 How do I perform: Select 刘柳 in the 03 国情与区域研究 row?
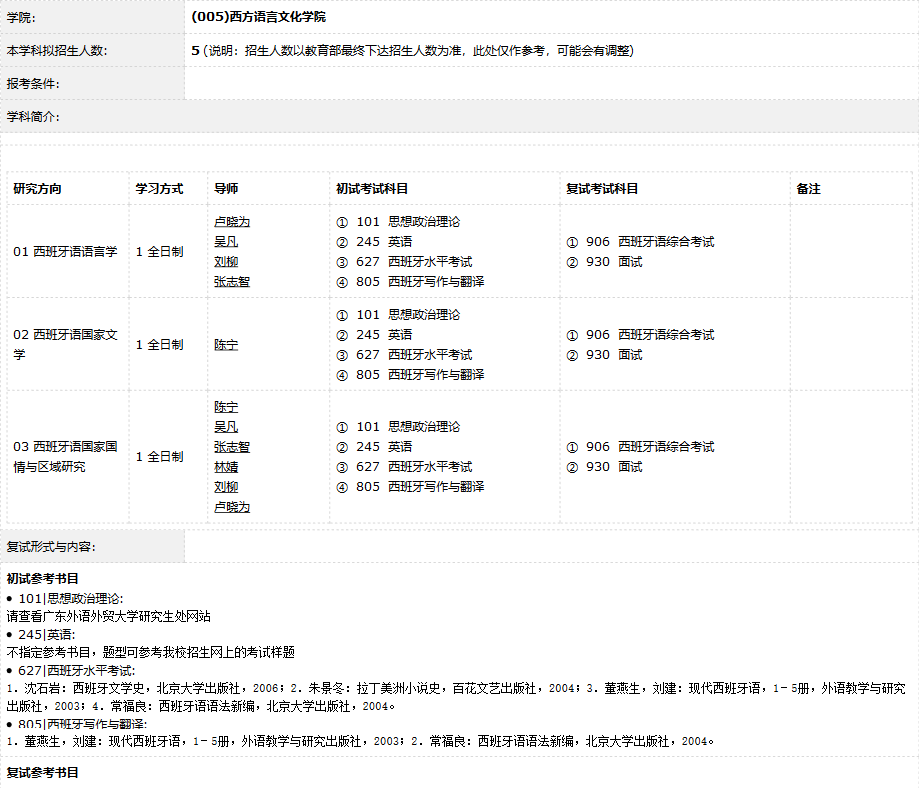pos(225,487)
